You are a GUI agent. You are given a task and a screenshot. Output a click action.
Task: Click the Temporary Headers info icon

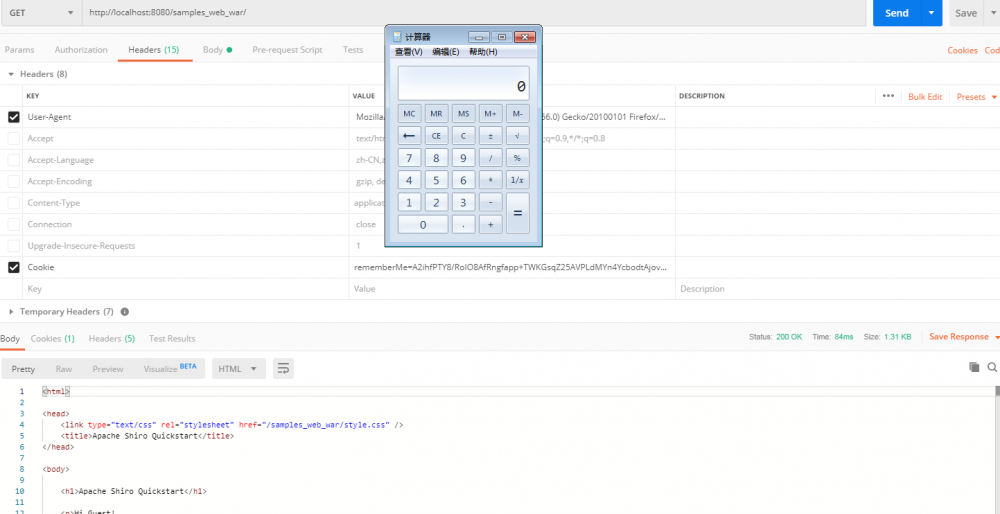125,312
